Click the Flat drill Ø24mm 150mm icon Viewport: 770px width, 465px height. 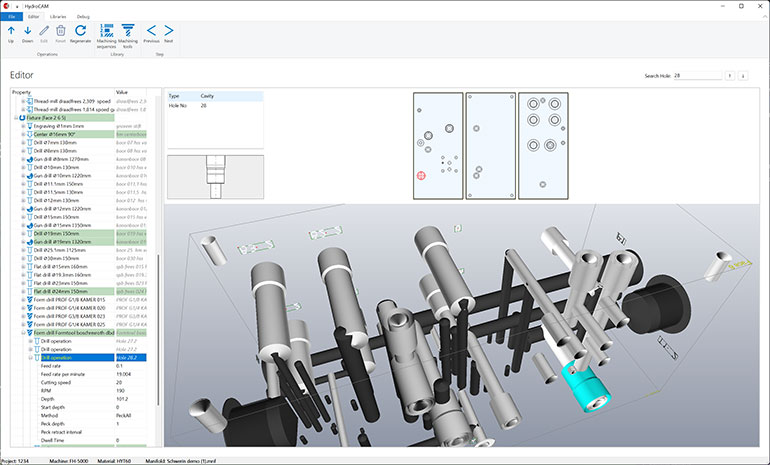point(30,291)
